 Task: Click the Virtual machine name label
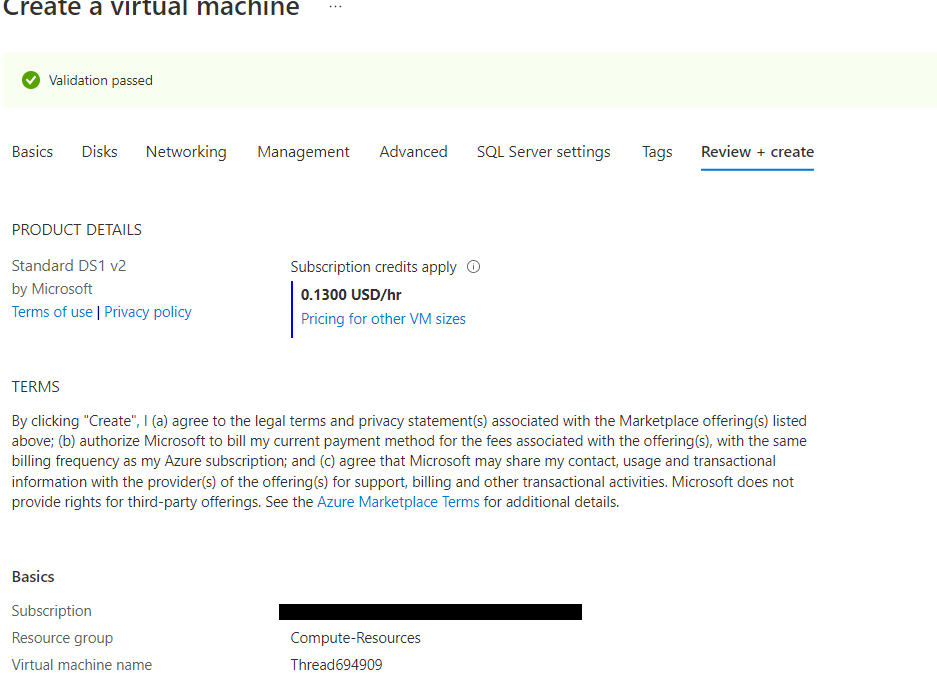81,664
